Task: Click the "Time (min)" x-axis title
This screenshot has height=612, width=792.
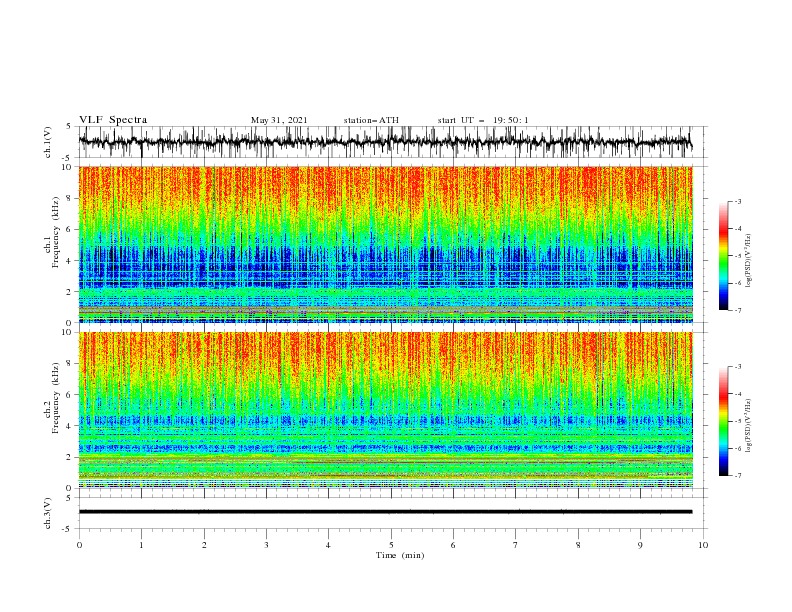Action: coord(400,555)
